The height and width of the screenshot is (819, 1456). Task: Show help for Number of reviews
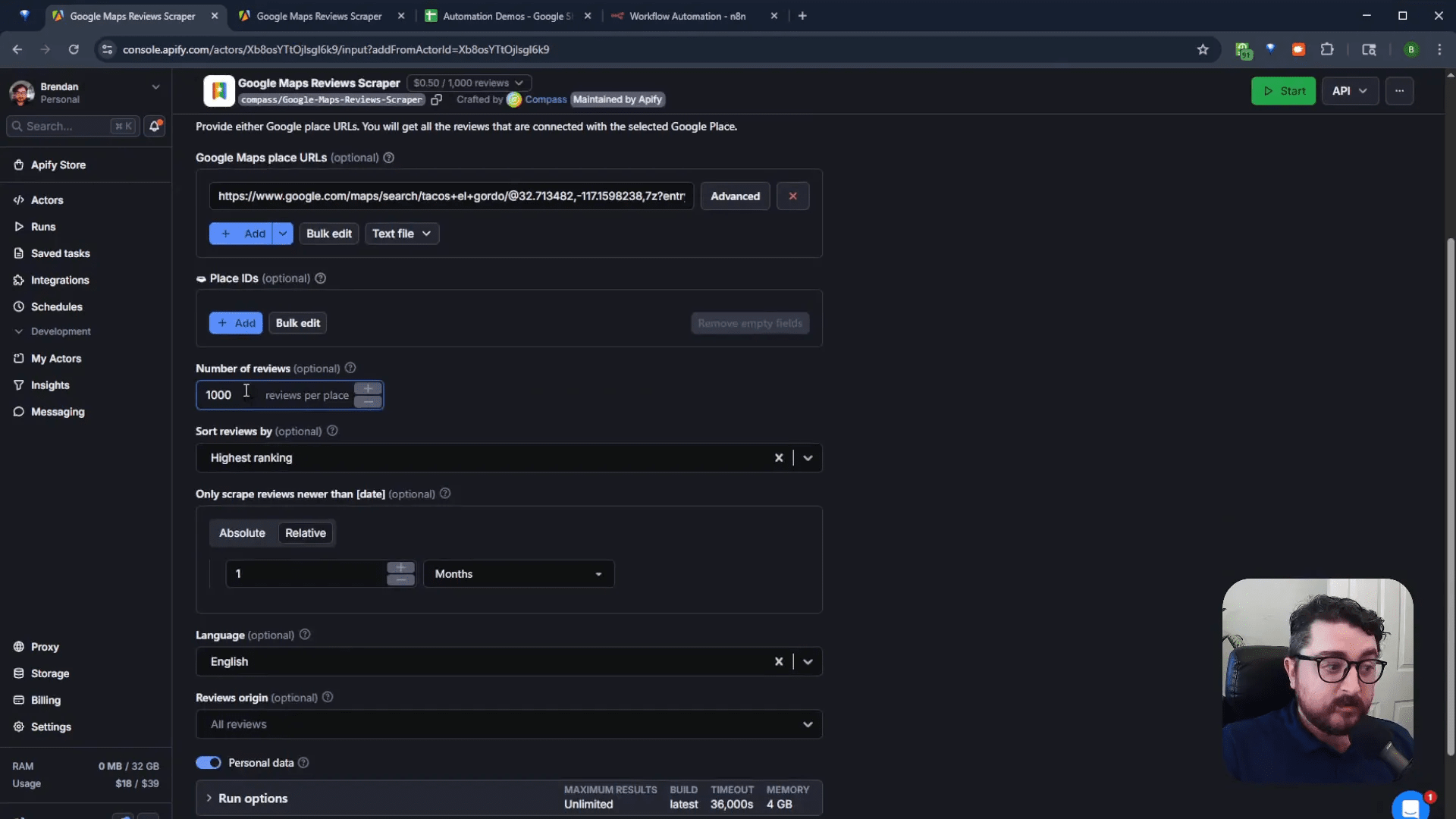point(350,368)
